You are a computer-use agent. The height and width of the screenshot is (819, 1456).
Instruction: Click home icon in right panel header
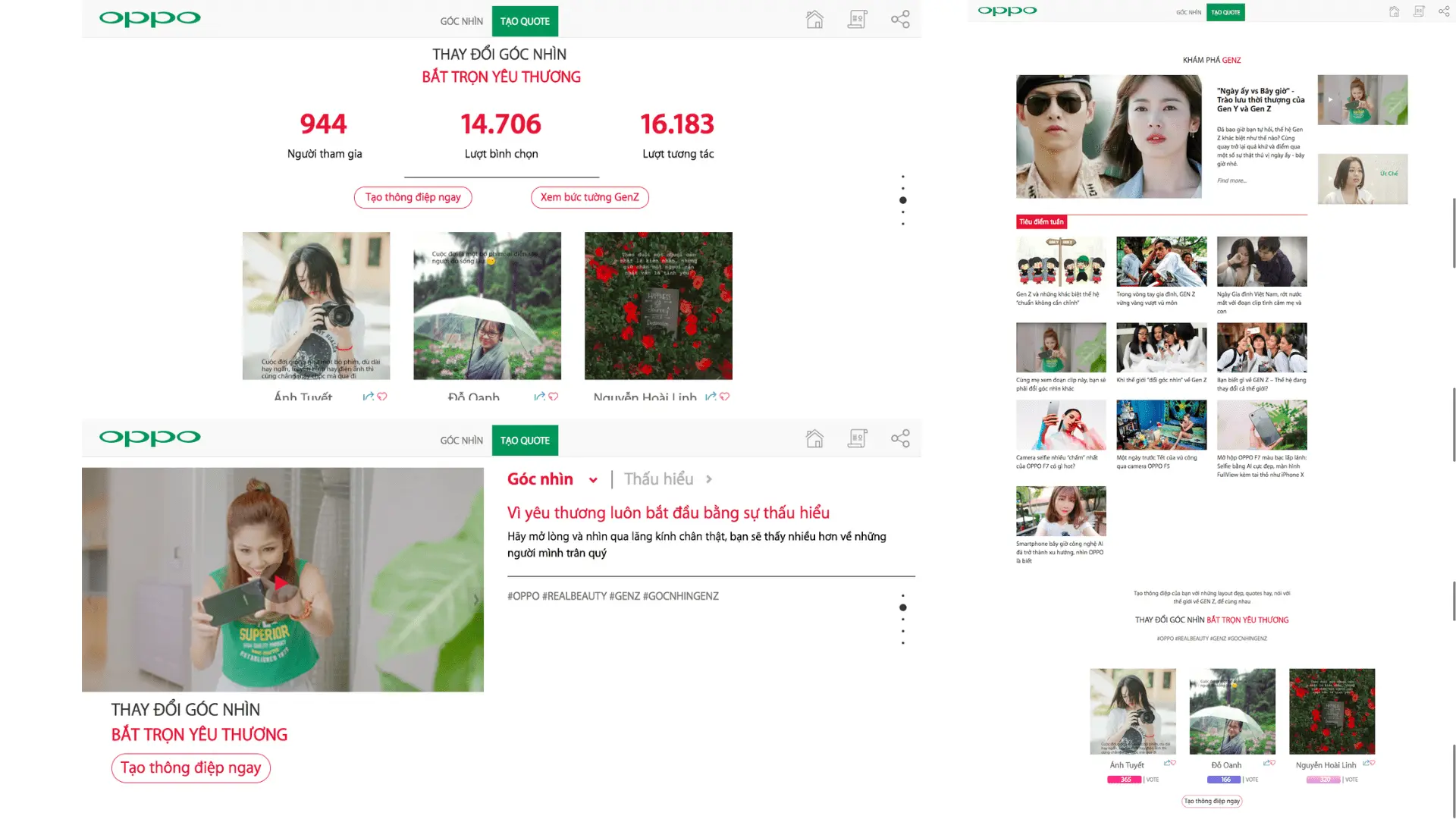point(1394,11)
